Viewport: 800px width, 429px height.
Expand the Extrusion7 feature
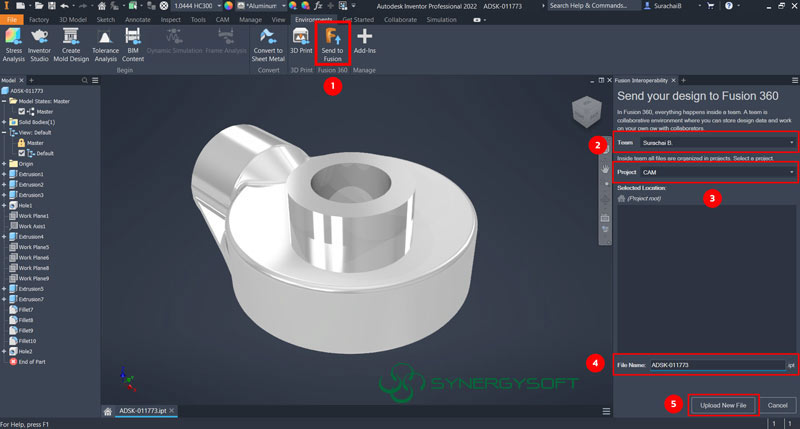[4, 299]
